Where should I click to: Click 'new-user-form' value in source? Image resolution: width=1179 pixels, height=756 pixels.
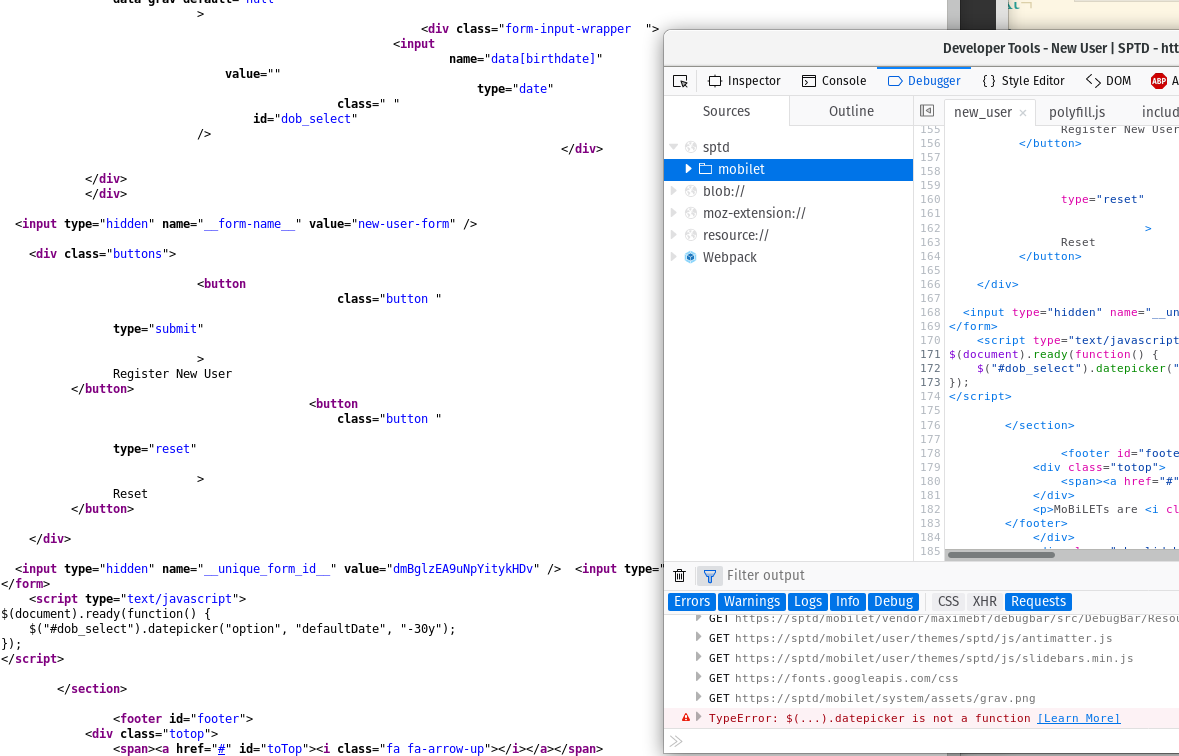coord(405,223)
